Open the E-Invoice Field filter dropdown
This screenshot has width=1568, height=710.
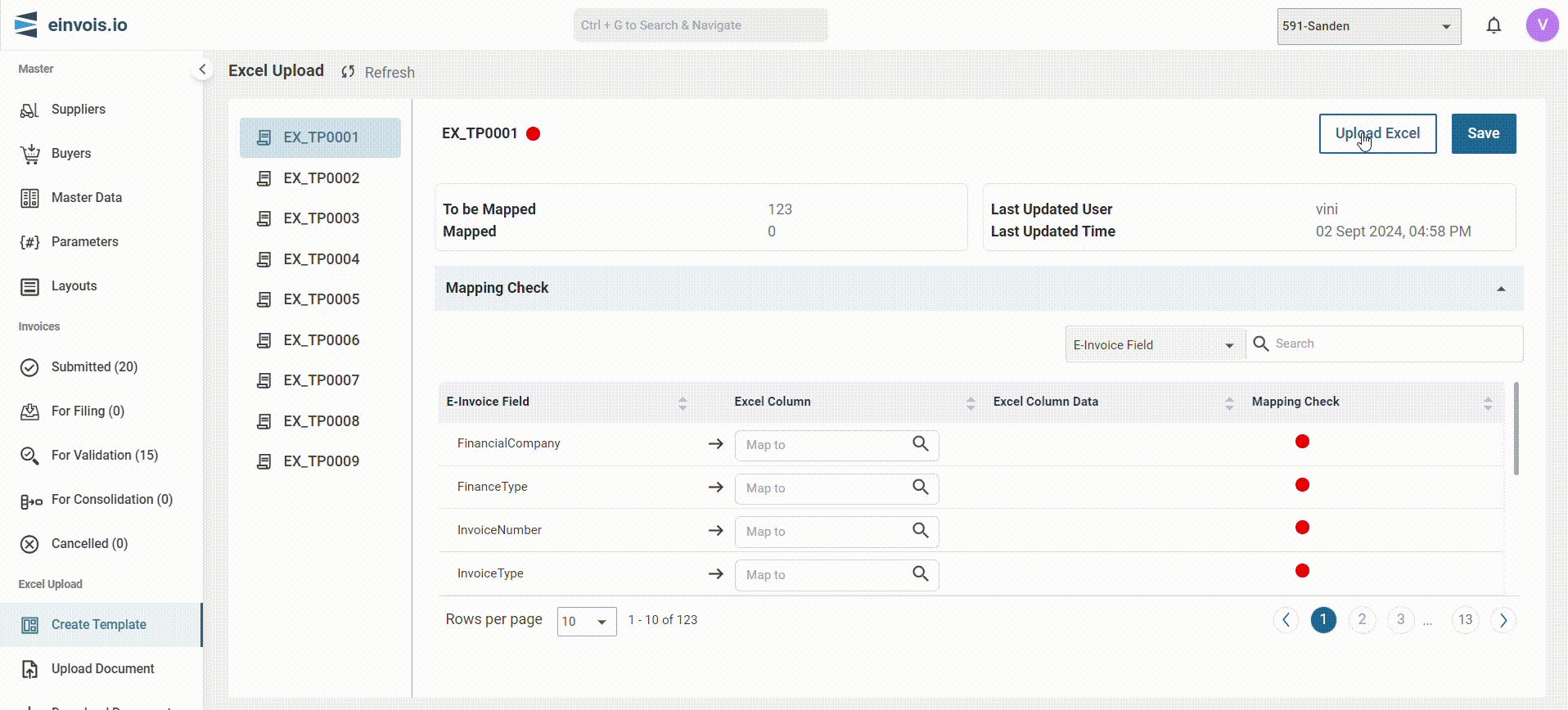(x=1155, y=344)
